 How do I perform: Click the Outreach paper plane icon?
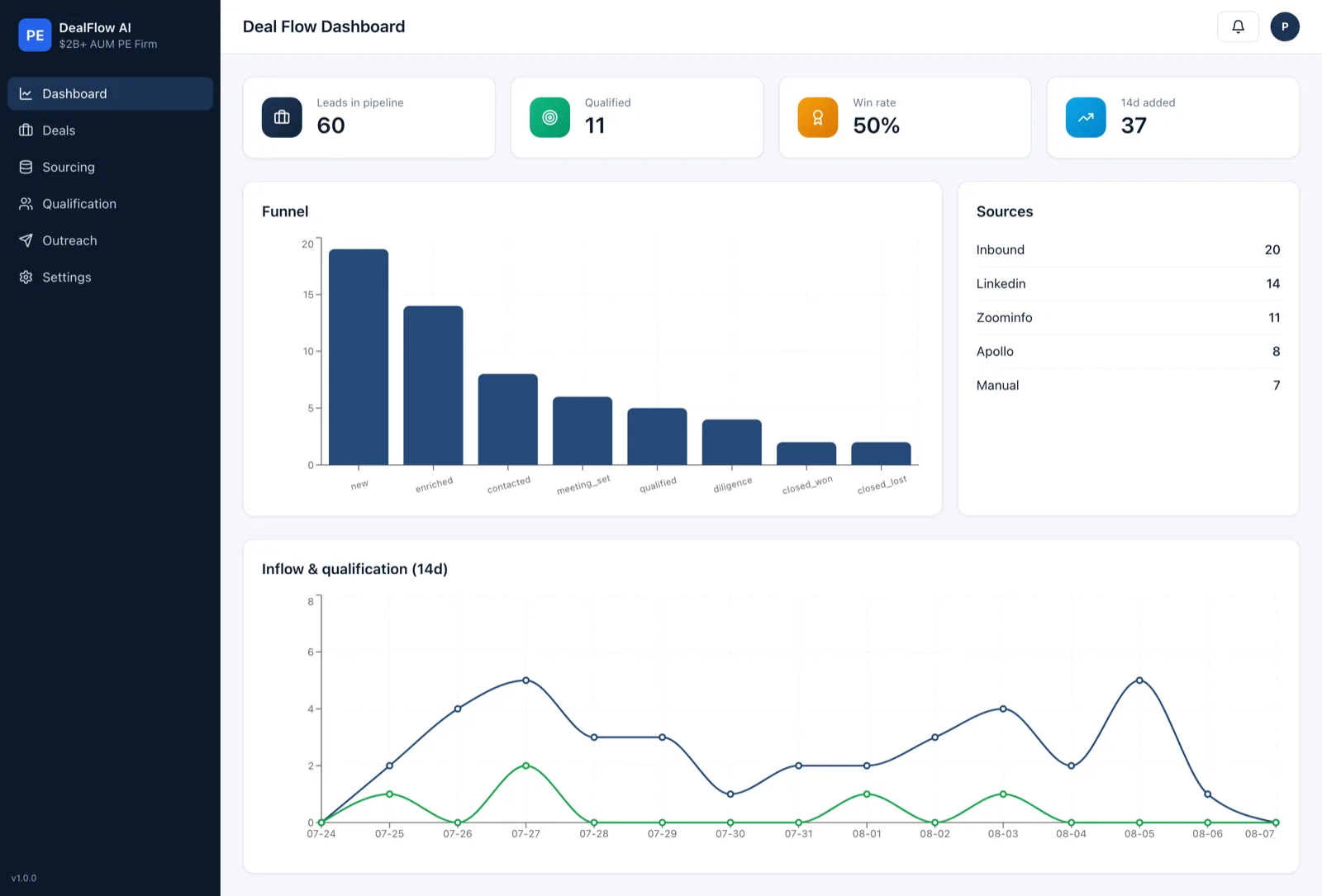click(26, 241)
